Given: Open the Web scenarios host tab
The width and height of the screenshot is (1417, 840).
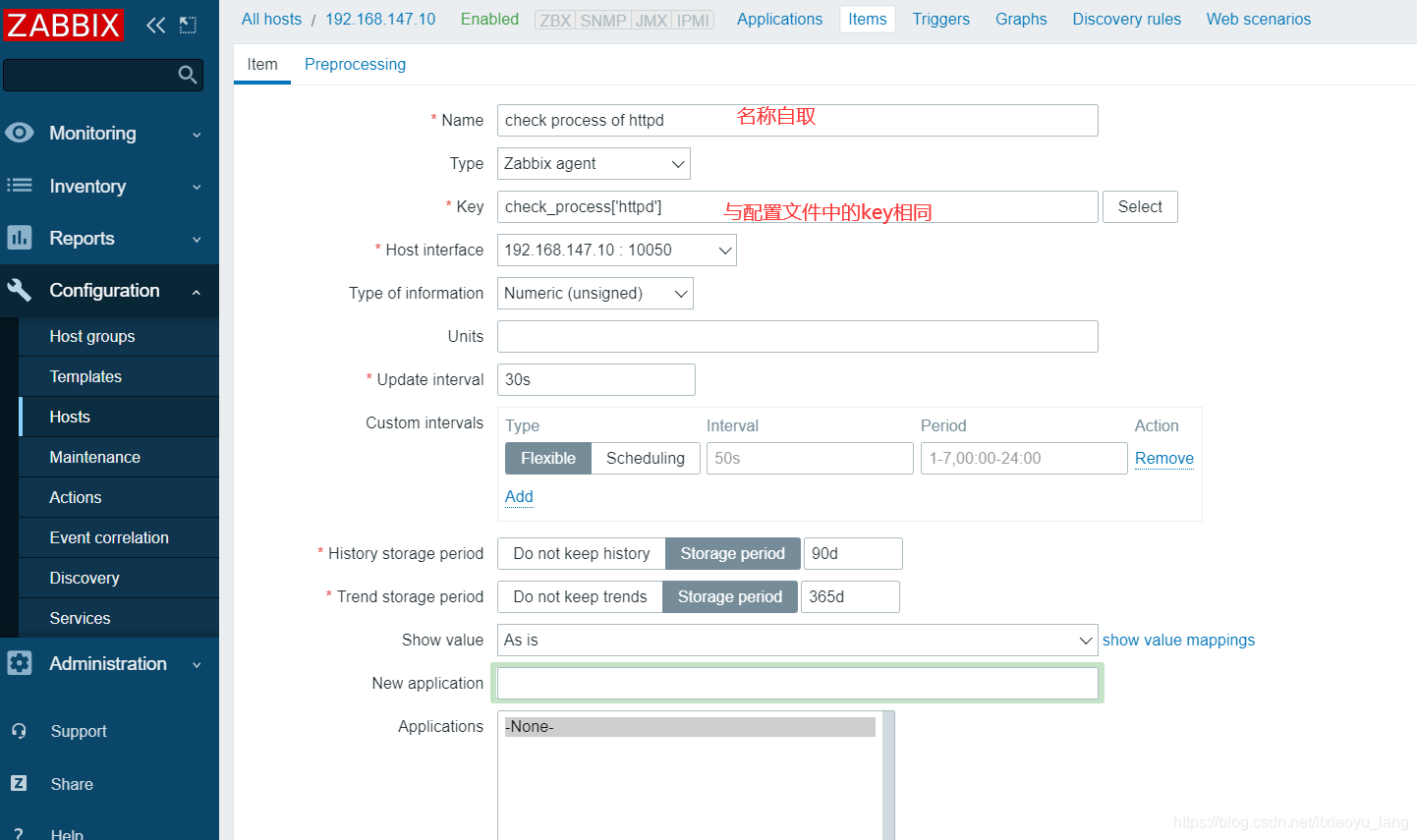Looking at the screenshot, I should point(1259,19).
